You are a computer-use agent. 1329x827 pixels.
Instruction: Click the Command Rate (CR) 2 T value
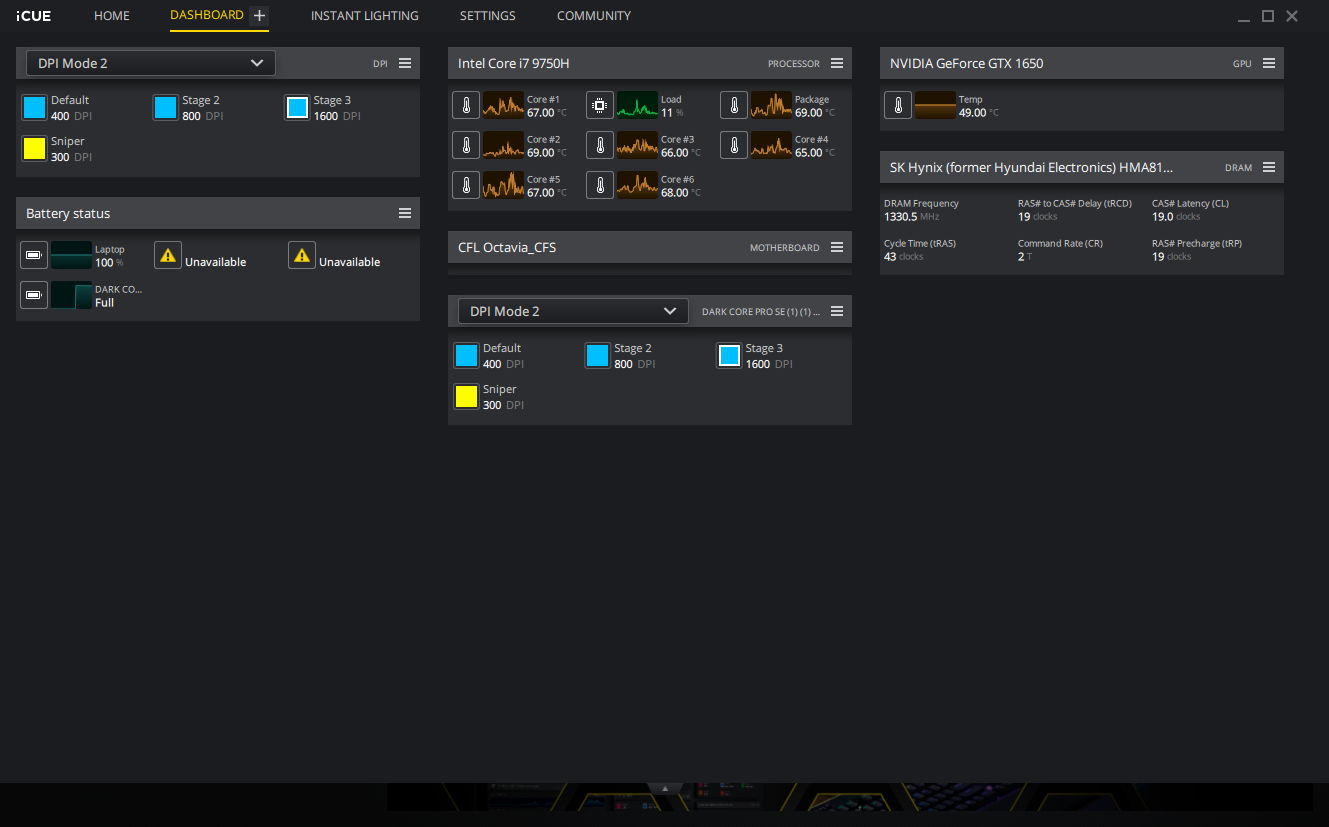pos(1025,256)
